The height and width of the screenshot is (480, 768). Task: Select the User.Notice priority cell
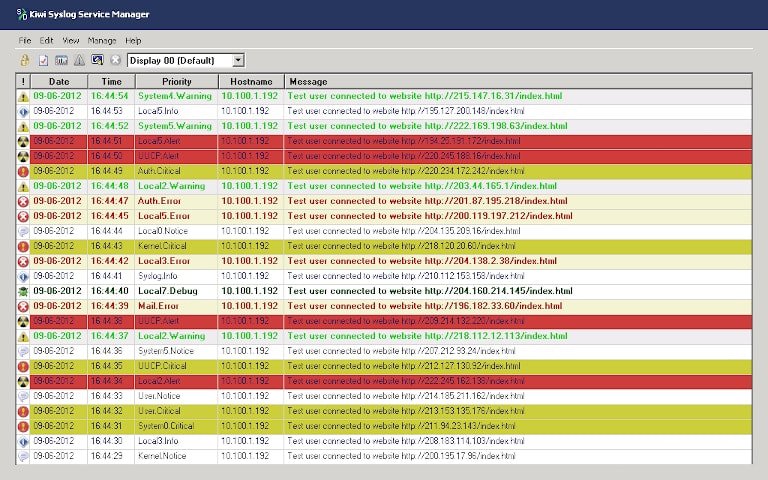pos(177,396)
